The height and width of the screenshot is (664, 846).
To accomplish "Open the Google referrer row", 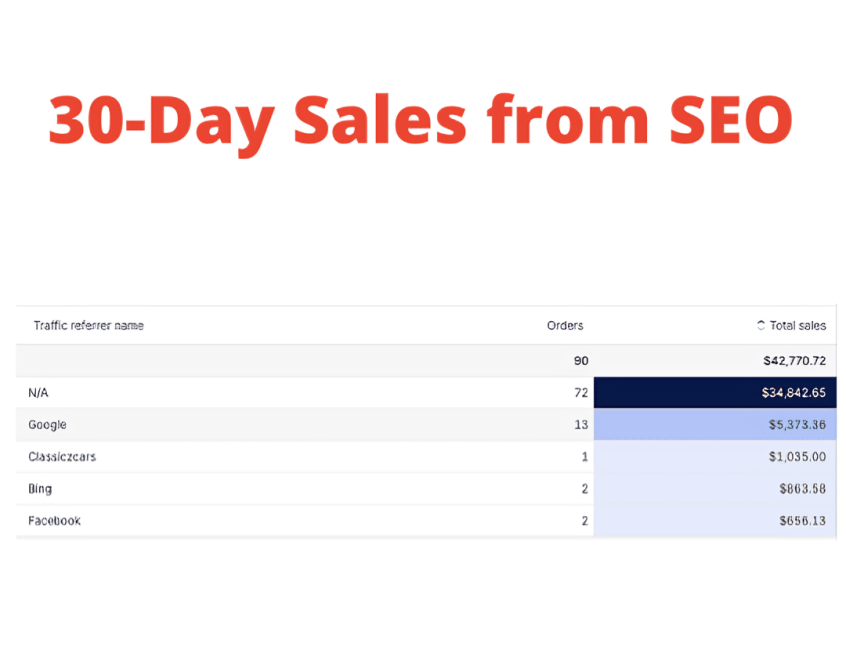I will pos(47,425).
